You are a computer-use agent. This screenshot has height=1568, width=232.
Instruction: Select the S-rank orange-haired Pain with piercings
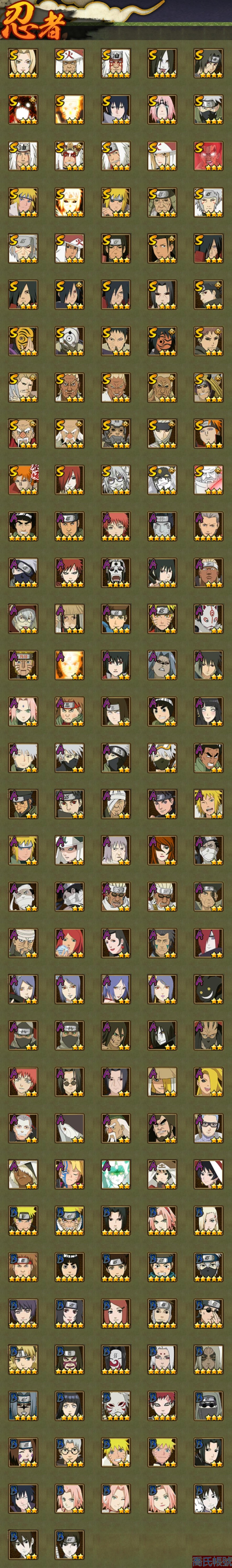click(x=23, y=480)
